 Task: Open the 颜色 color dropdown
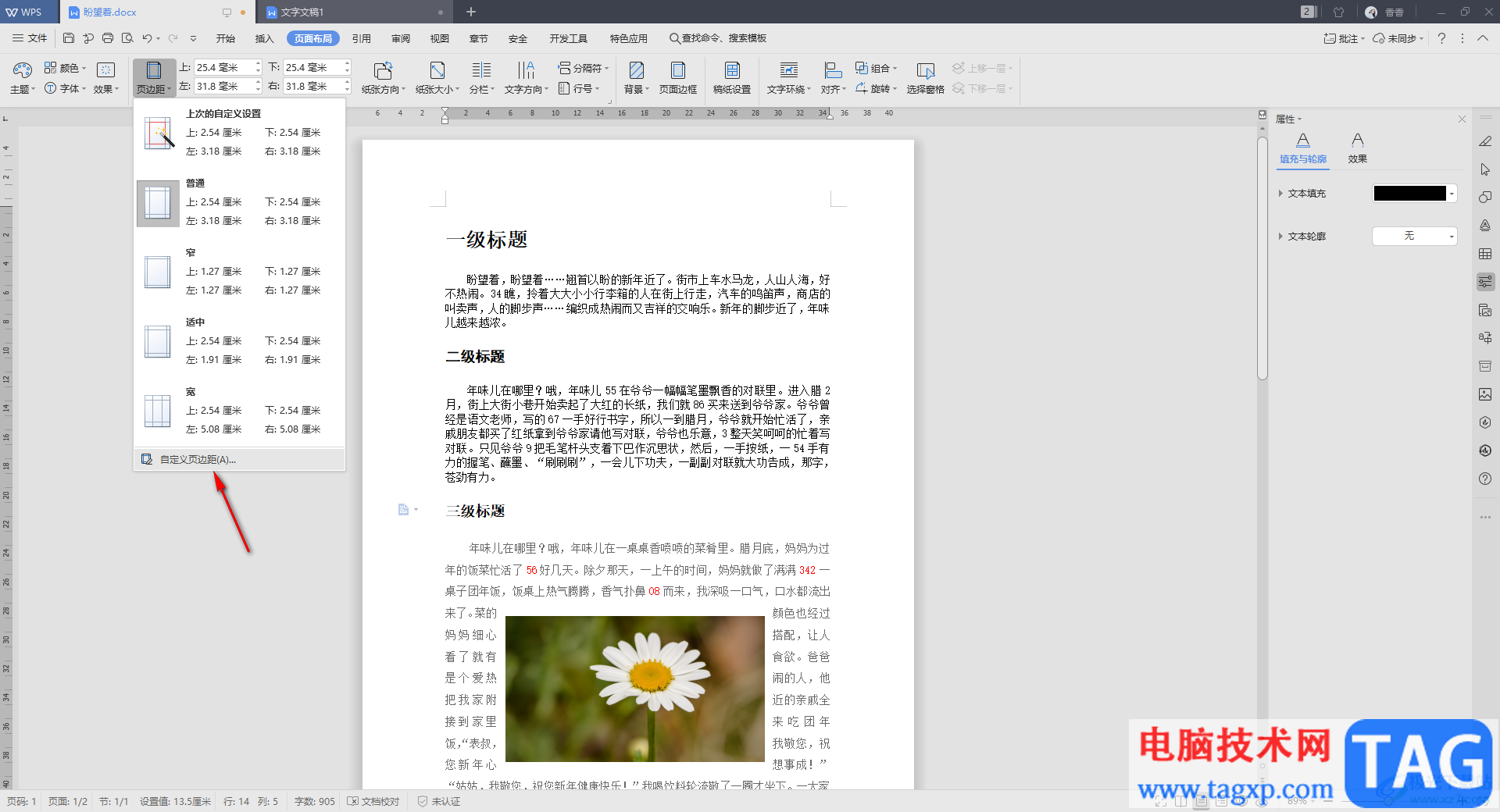pos(66,68)
